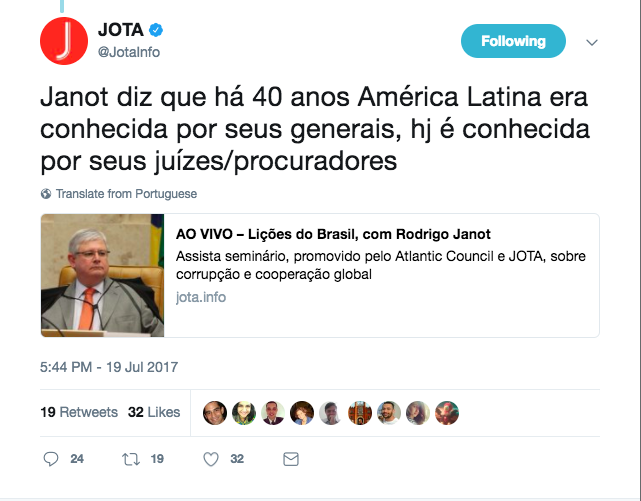View the 19 Retweets list
641x501 pixels.
coord(79,412)
